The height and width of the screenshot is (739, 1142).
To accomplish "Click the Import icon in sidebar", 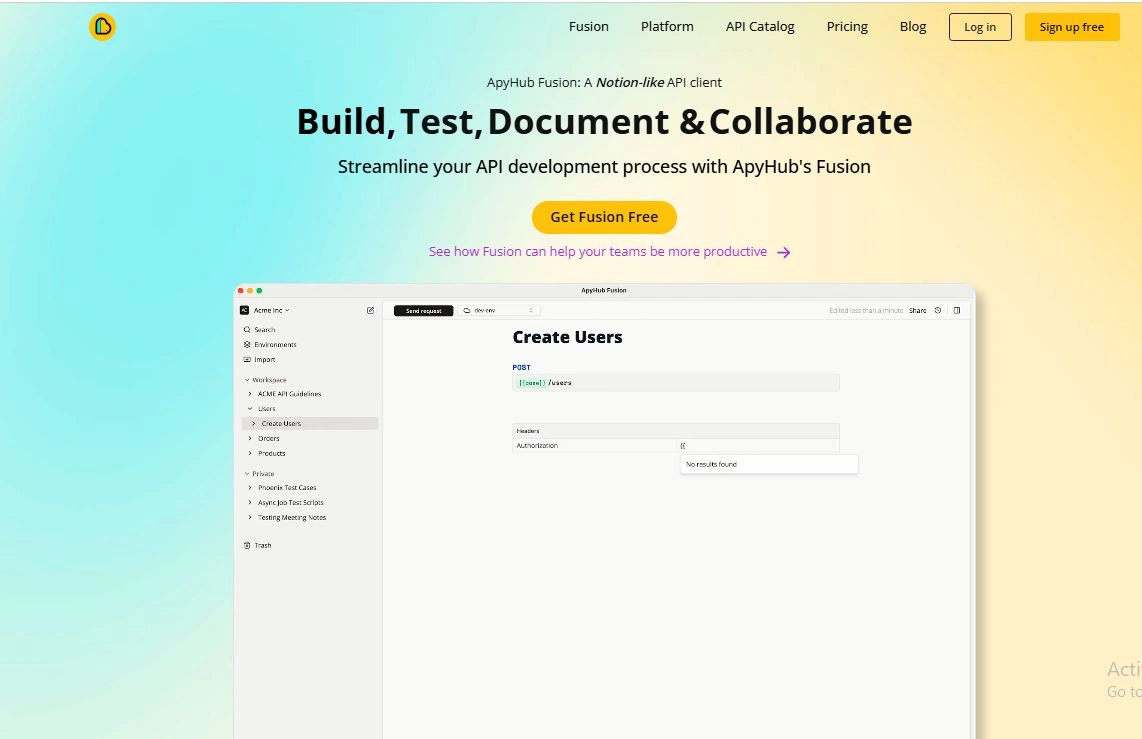I will point(247,360).
